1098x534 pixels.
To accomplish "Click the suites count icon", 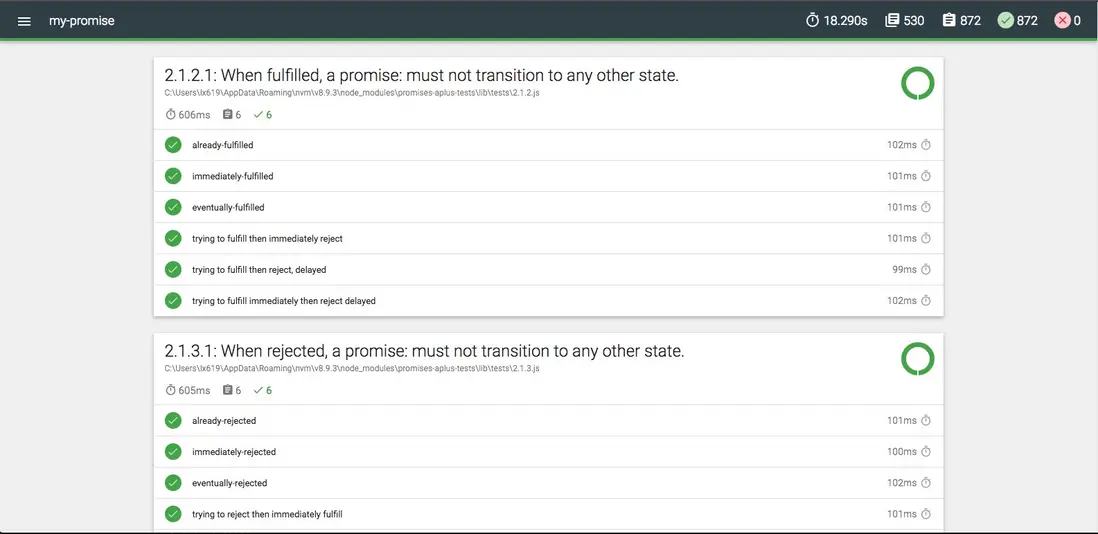I will pyautogui.click(x=892, y=21).
